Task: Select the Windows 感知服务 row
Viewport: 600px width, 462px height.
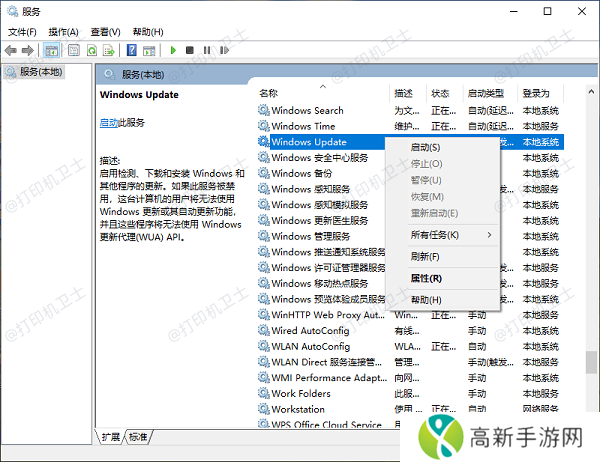Action: pos(320,189)
